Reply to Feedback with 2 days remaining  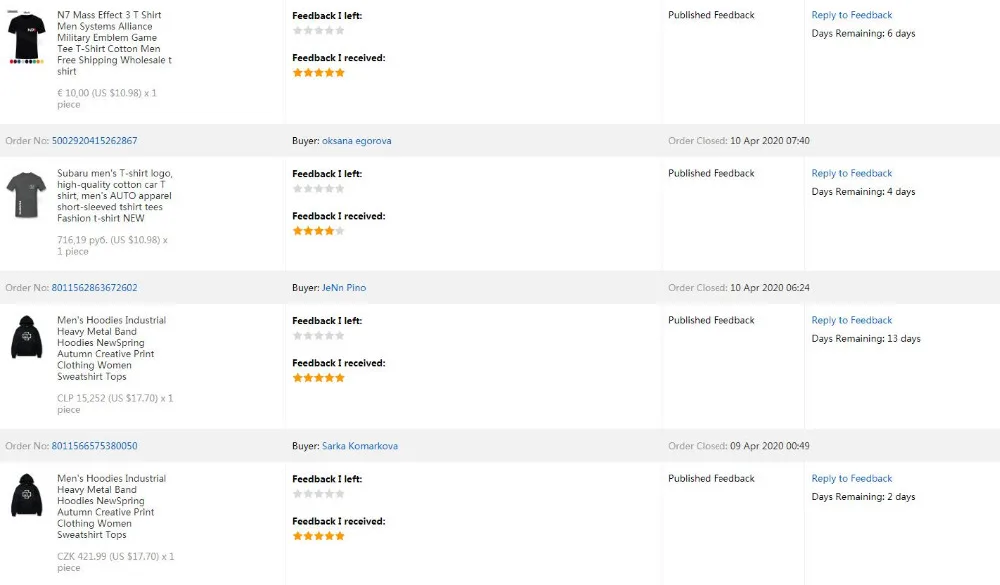852,478
